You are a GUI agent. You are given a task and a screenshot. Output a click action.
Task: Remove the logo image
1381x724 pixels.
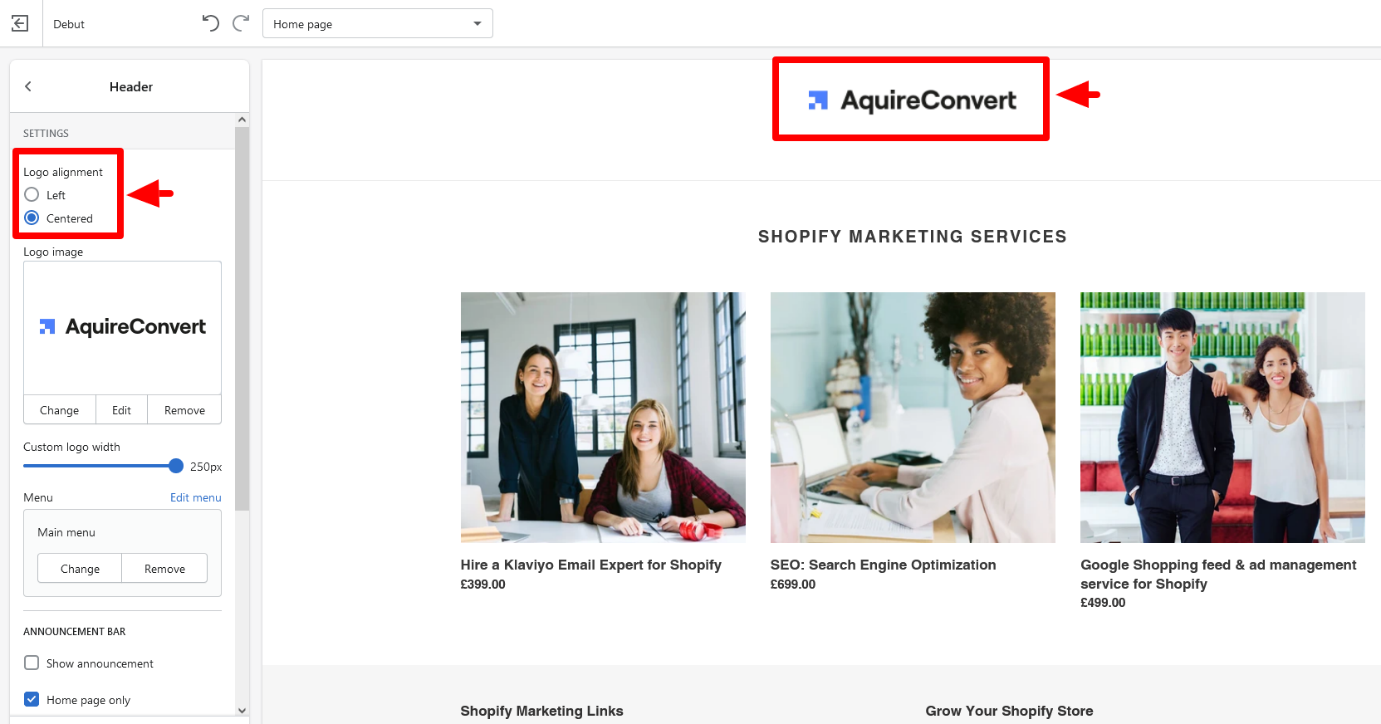(x=184, y=410)
